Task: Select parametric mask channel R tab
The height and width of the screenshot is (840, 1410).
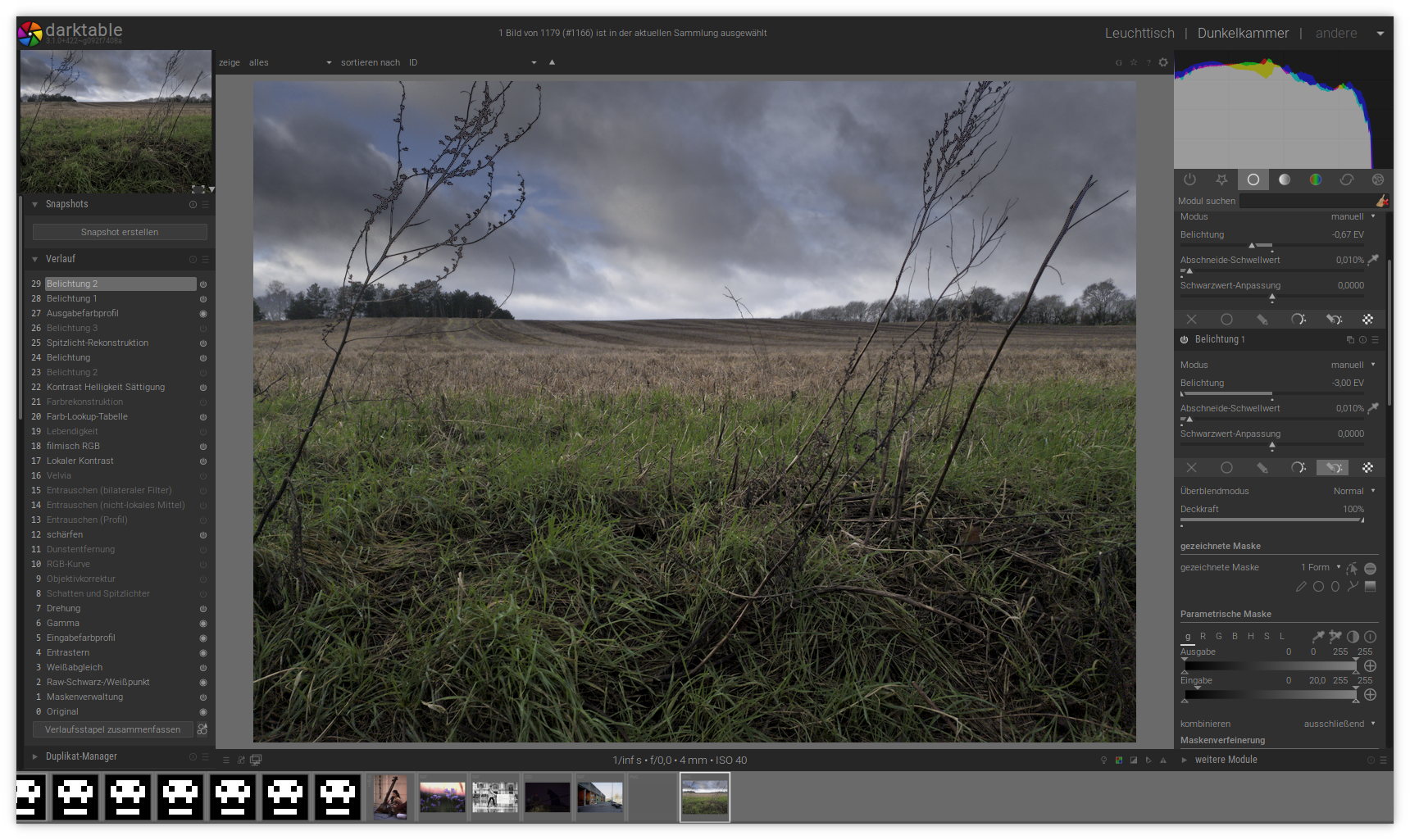Action: click(1203, 636)
